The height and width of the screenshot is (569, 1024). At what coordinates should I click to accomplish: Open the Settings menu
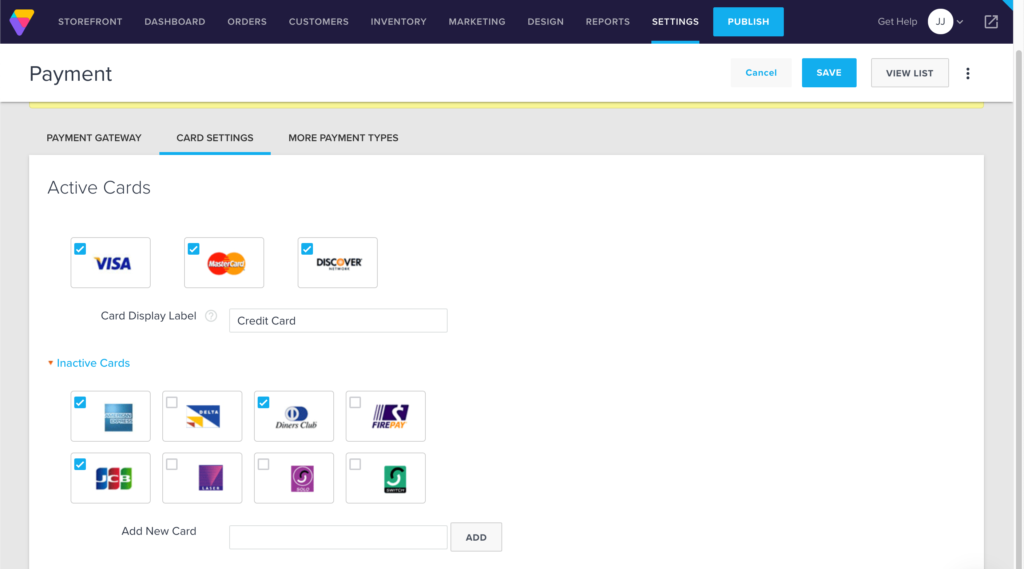coord(675,22)
